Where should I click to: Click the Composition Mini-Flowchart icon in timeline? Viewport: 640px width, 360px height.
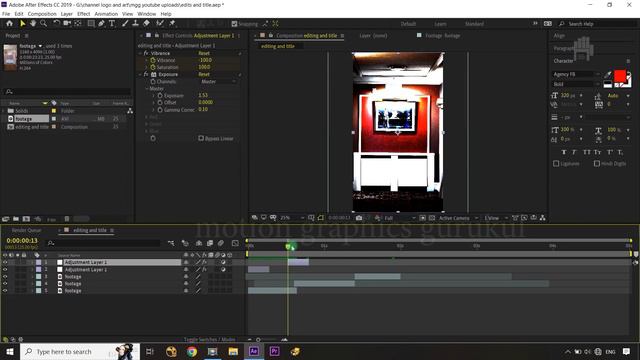click(x=171, y=243)
